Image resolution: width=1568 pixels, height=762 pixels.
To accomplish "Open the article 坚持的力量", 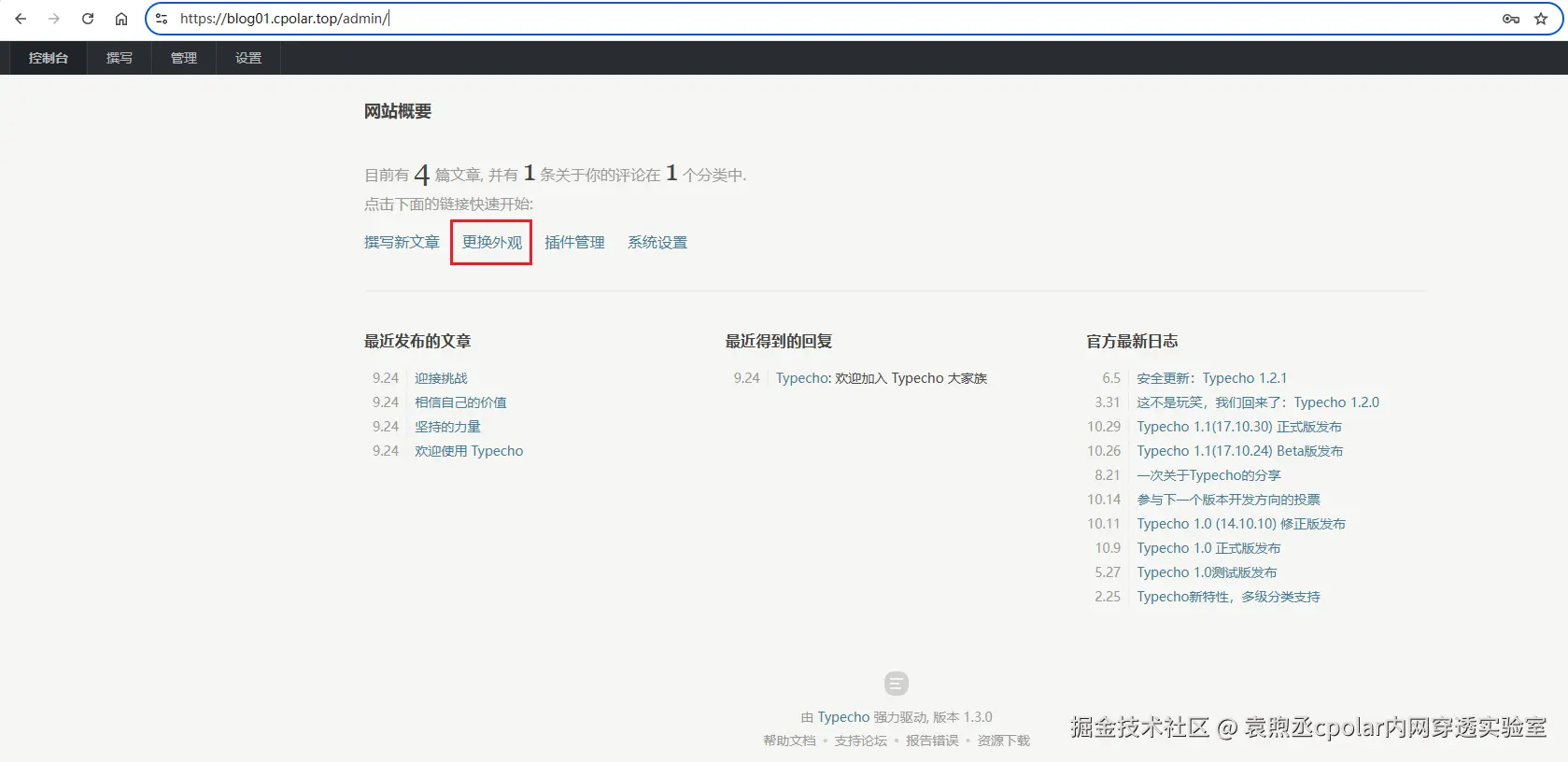I will (447, 427).
